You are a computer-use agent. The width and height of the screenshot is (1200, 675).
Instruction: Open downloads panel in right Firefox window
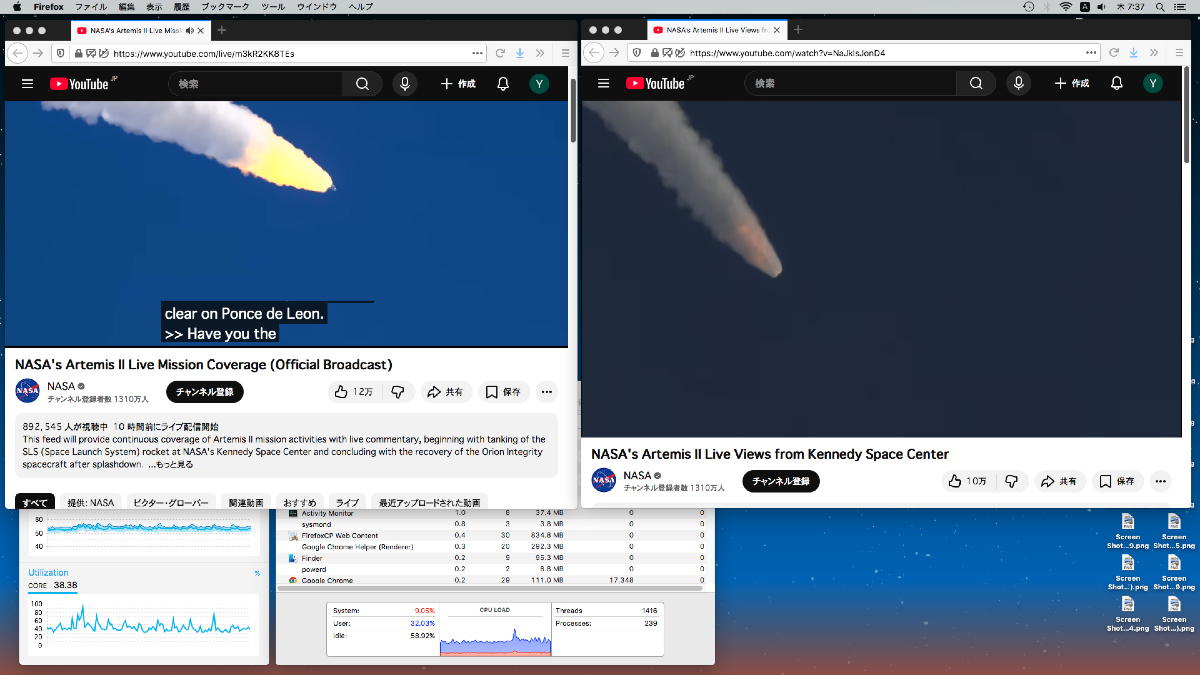(x=1134, y=53)
